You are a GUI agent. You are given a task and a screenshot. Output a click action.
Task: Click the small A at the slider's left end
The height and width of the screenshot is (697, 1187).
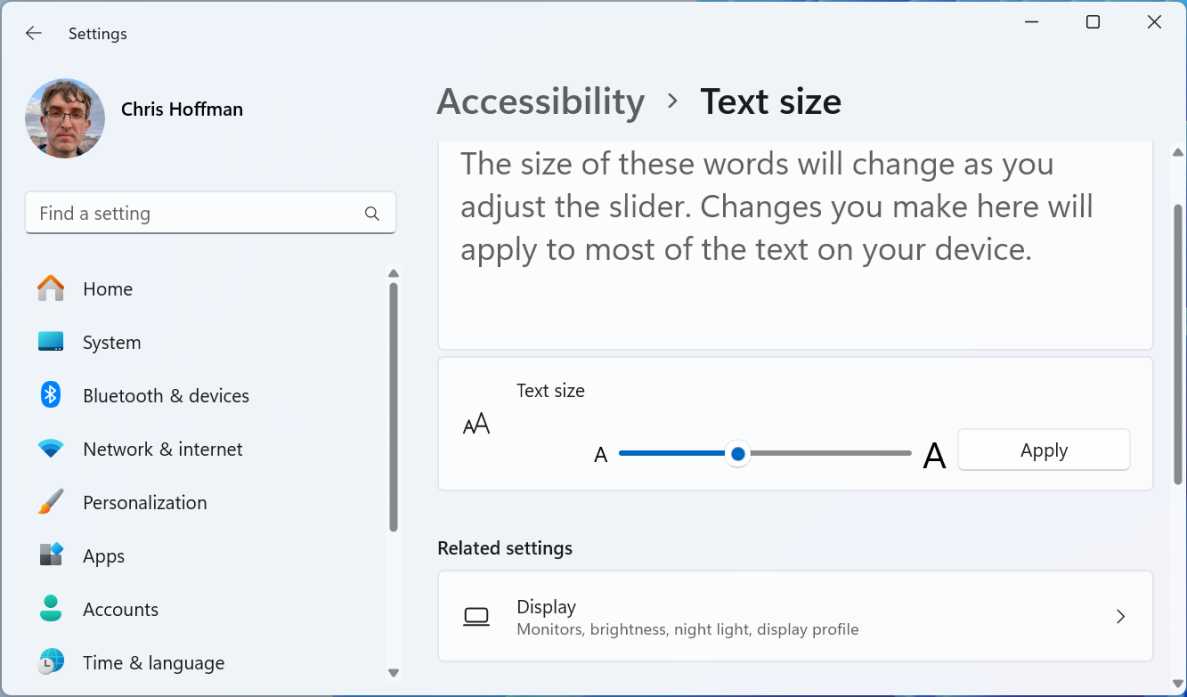(x=600, y=454)
